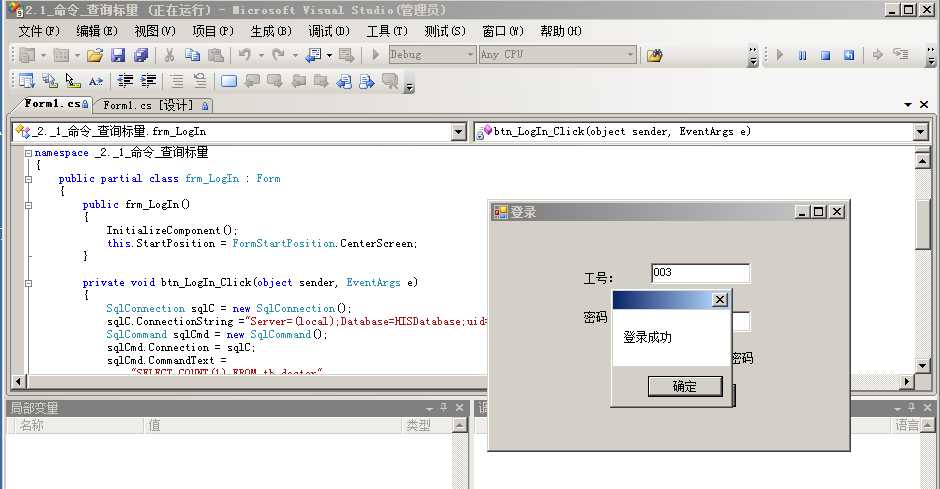Click the Paste clipboard icon
Screen dimensions: 940x489
point(216,55)
